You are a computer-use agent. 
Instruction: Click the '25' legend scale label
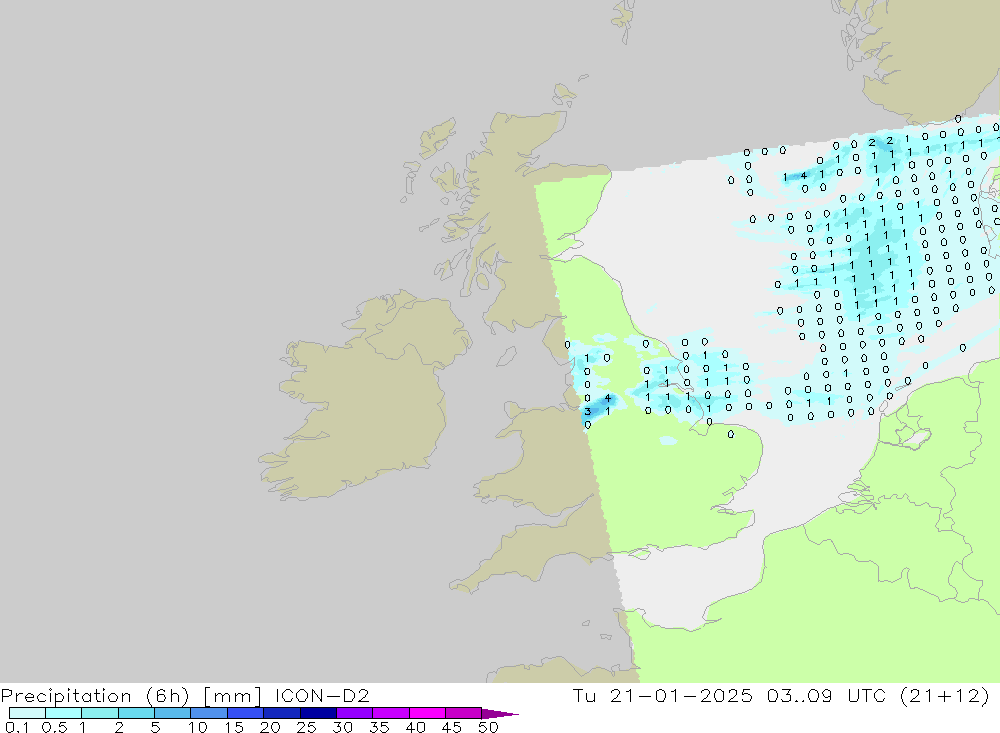click(307, 727)
